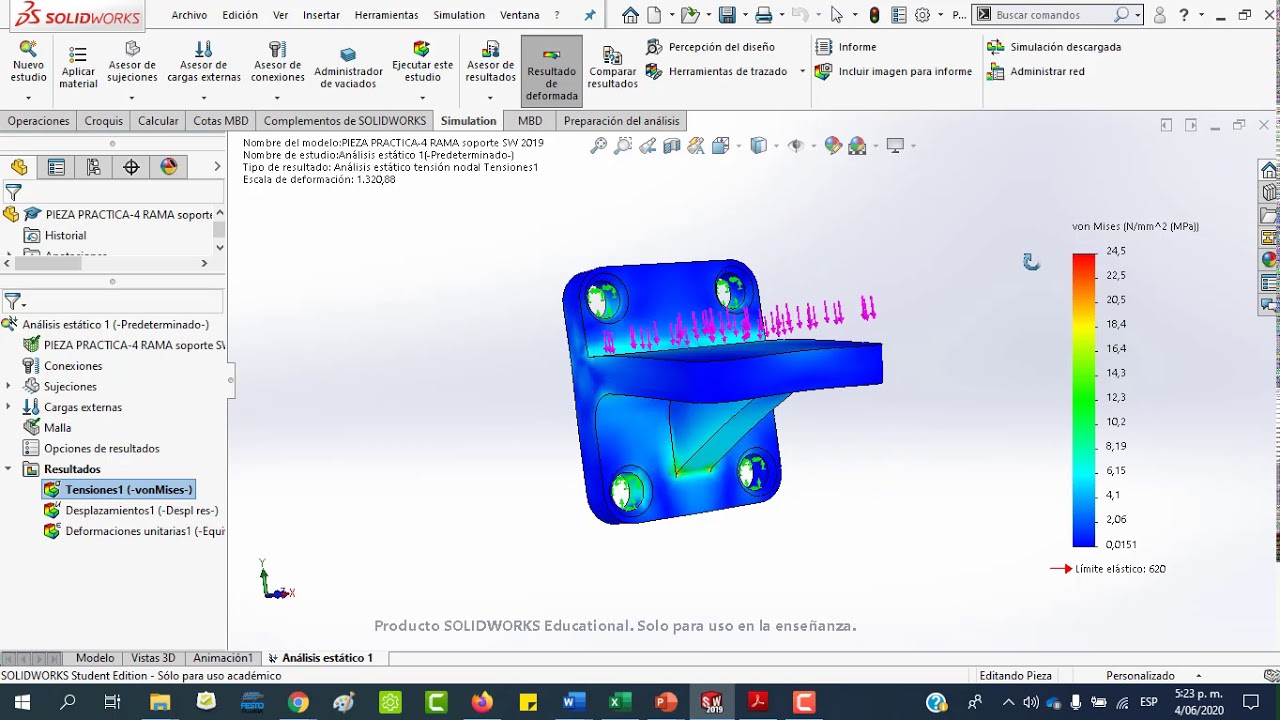Expand the Cargas externas tree node

[9, 407]
